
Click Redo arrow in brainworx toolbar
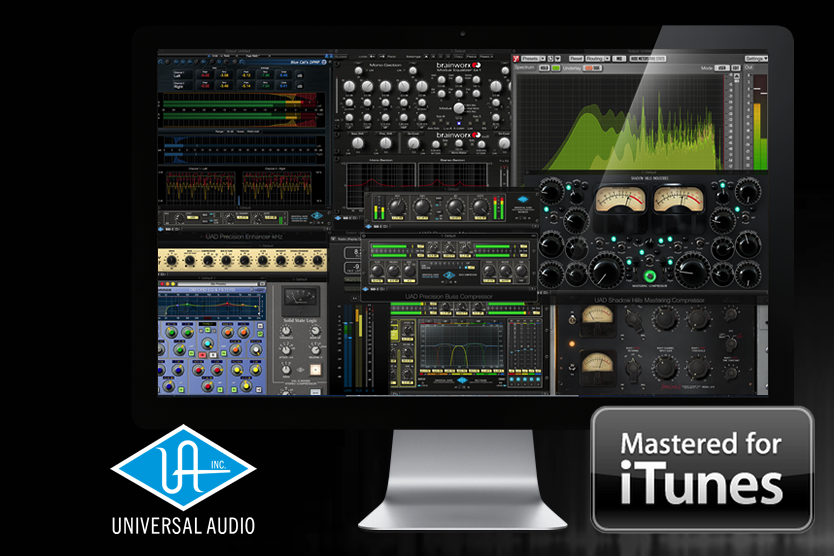click(x=381, y=56)
